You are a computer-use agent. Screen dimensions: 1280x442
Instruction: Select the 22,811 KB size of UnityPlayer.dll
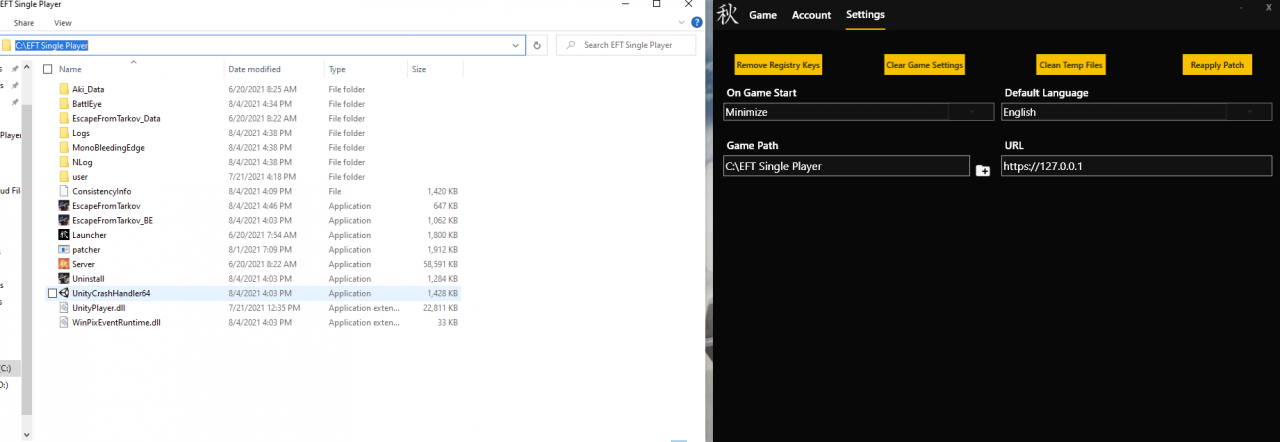440,308
